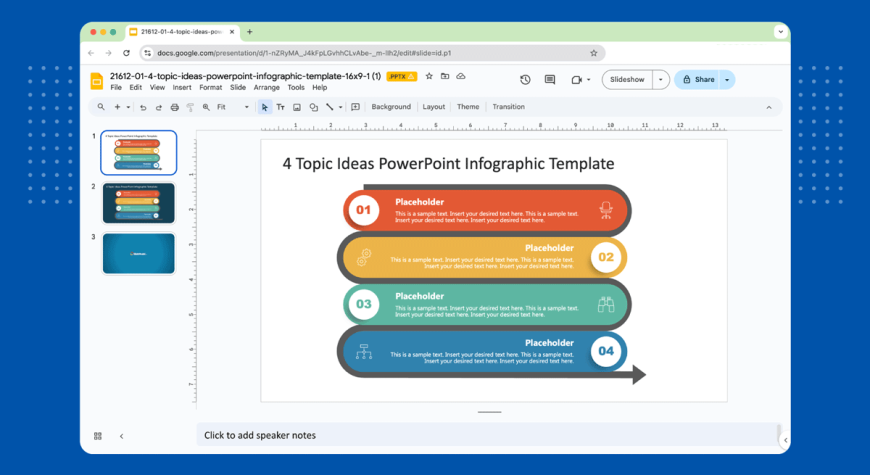The height and width of the screenshot is (475, 870).
Task: Click the presentation title name
Action: (245, 76)
